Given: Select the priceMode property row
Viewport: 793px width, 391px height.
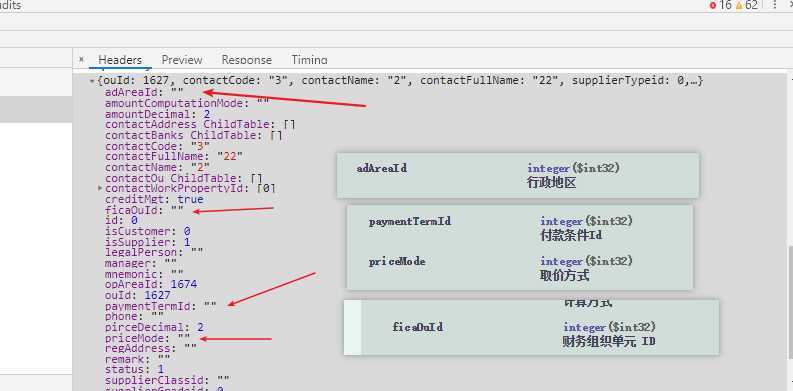Looking at the screenshot, I should [x=148, y=337].
